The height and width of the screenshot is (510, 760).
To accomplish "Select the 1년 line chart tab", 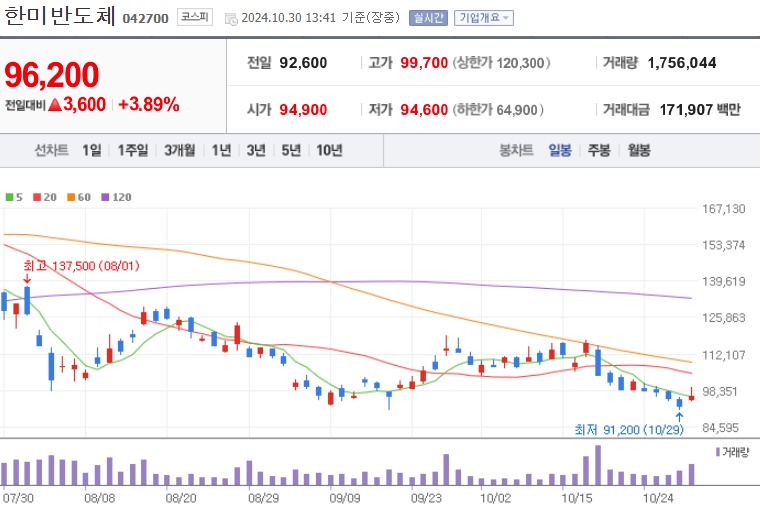I will point(221,150).
